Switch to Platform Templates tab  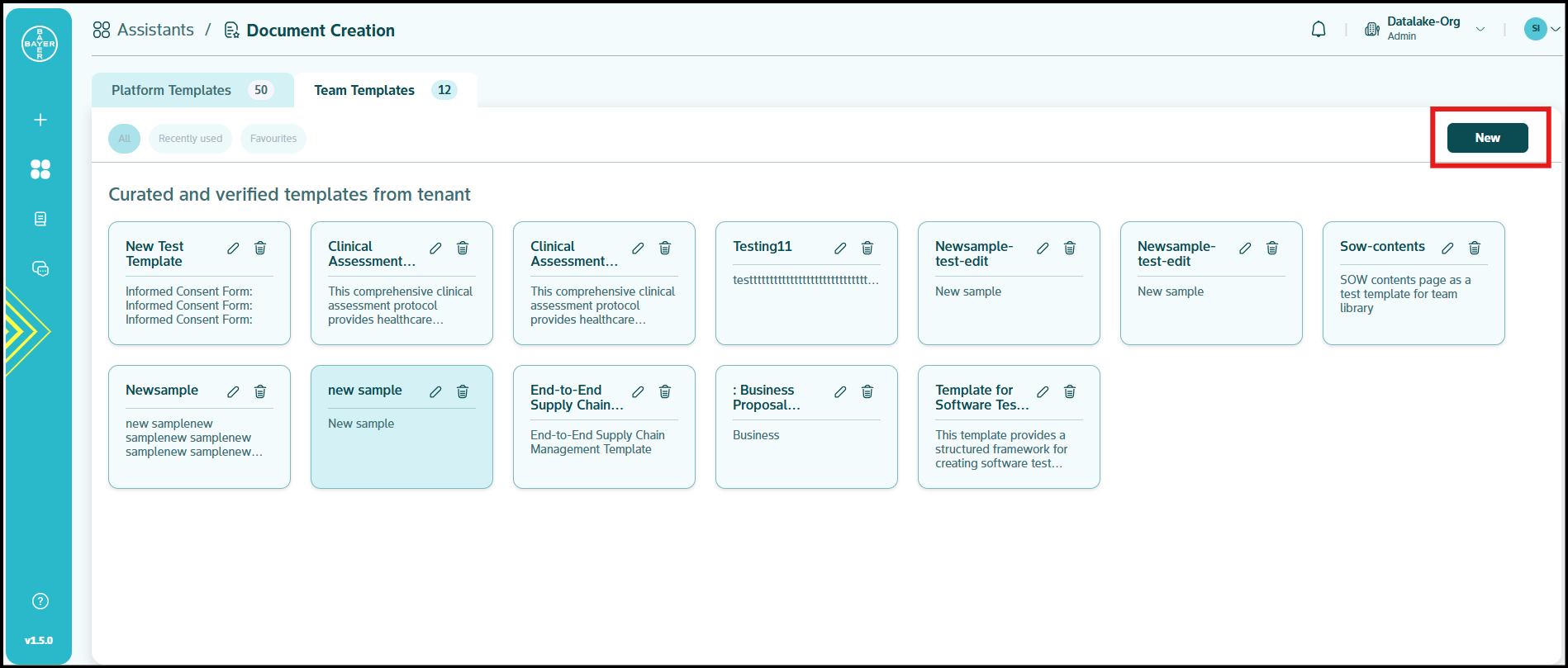click(x=192, y=91)
